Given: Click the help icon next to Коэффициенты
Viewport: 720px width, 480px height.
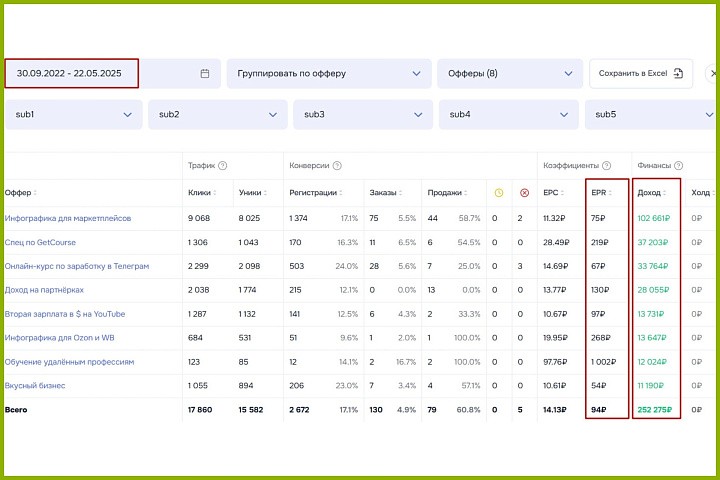Looking at the screenshot, I should pyautogui.click(x=606, y=166).
